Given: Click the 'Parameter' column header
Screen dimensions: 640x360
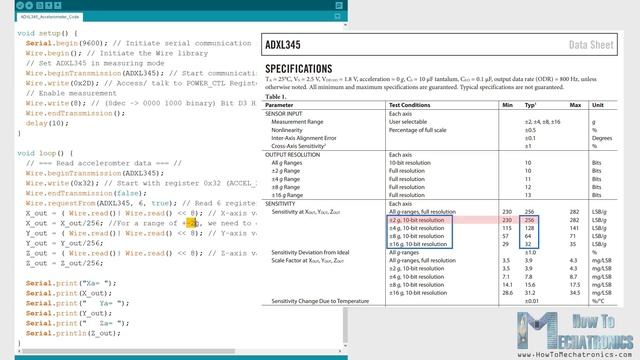Looking at the screenshot, I should pos(279,105).
